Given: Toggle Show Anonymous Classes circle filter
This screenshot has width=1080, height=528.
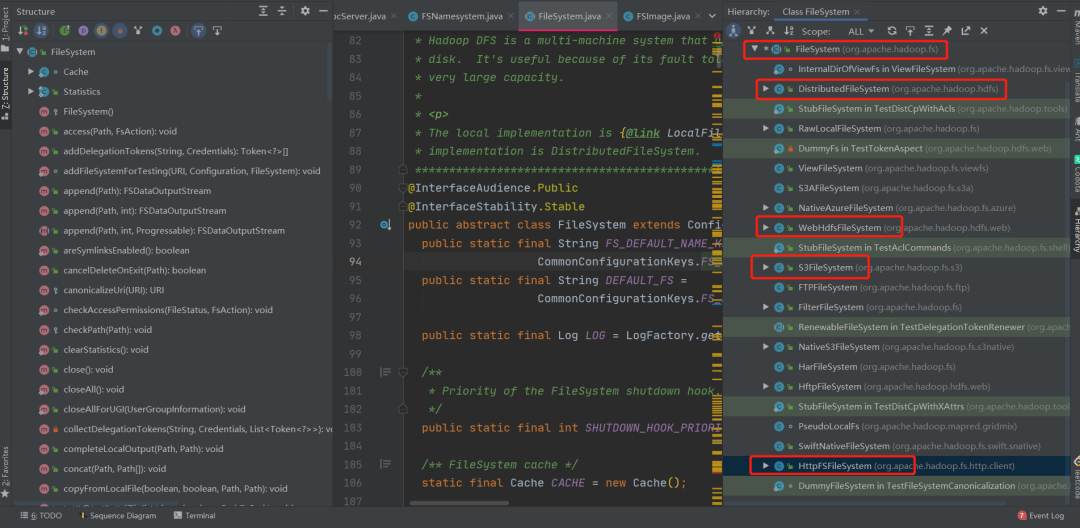Looking at the screenshot, I should (x=157, y=31).
